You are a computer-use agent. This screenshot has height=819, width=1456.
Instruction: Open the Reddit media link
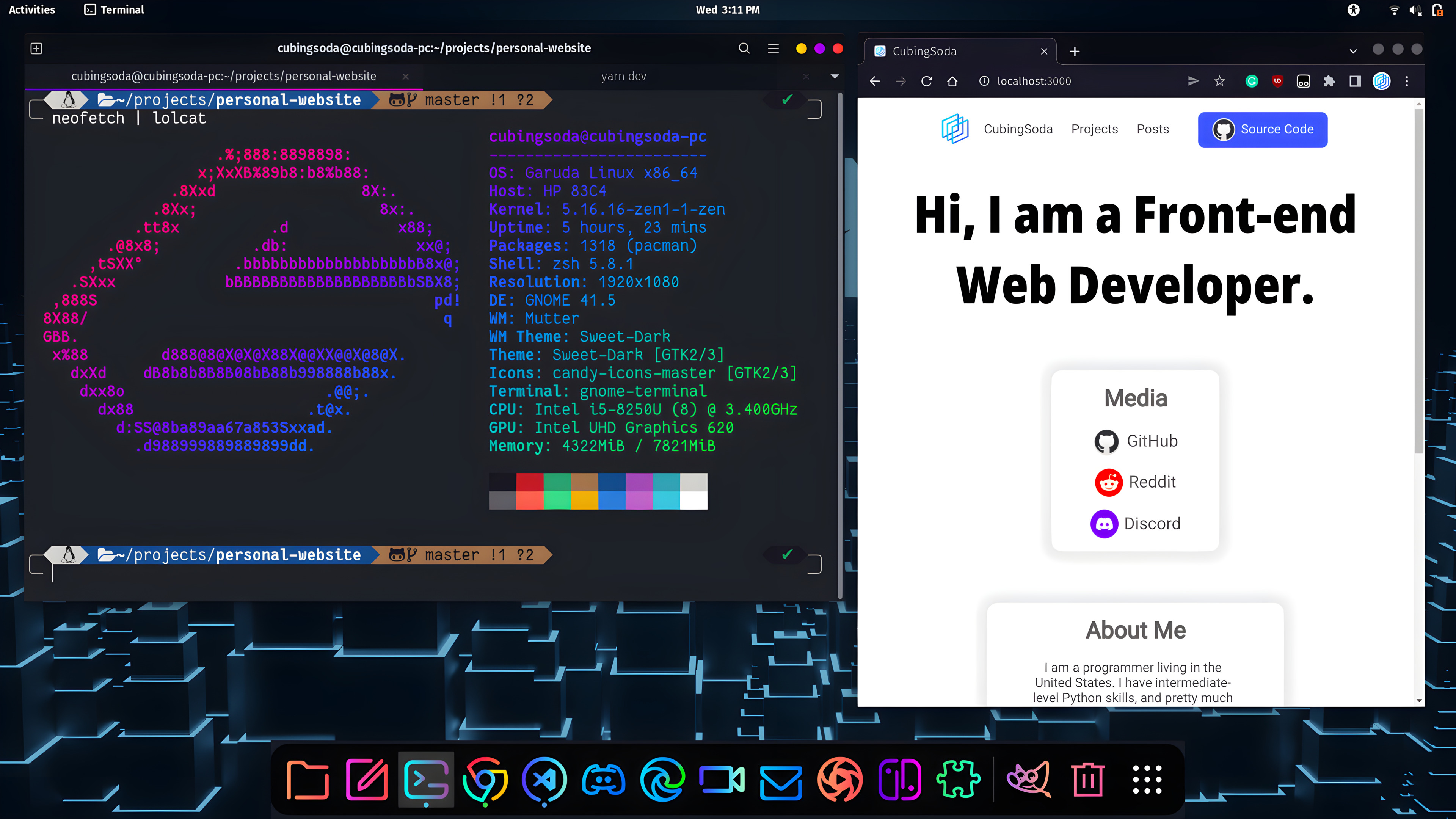[1136, 482]
